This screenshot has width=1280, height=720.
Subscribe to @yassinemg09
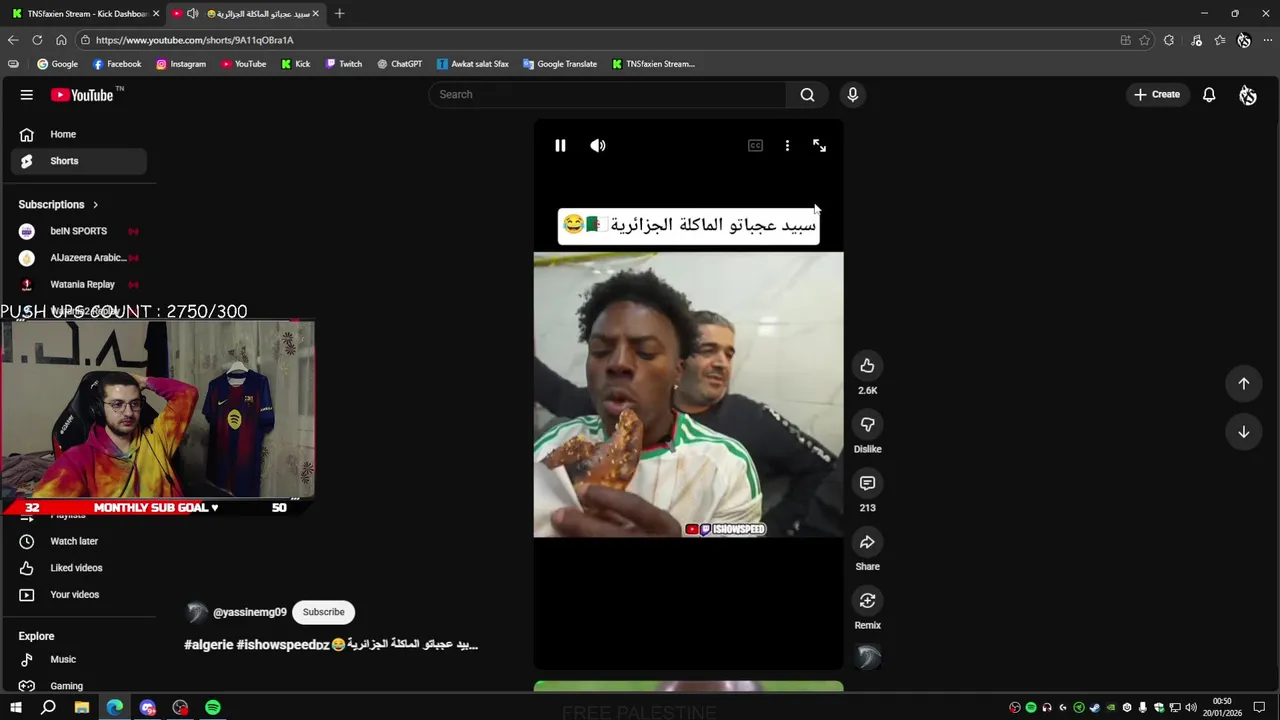pyautogui.click(x=323, y=612)
